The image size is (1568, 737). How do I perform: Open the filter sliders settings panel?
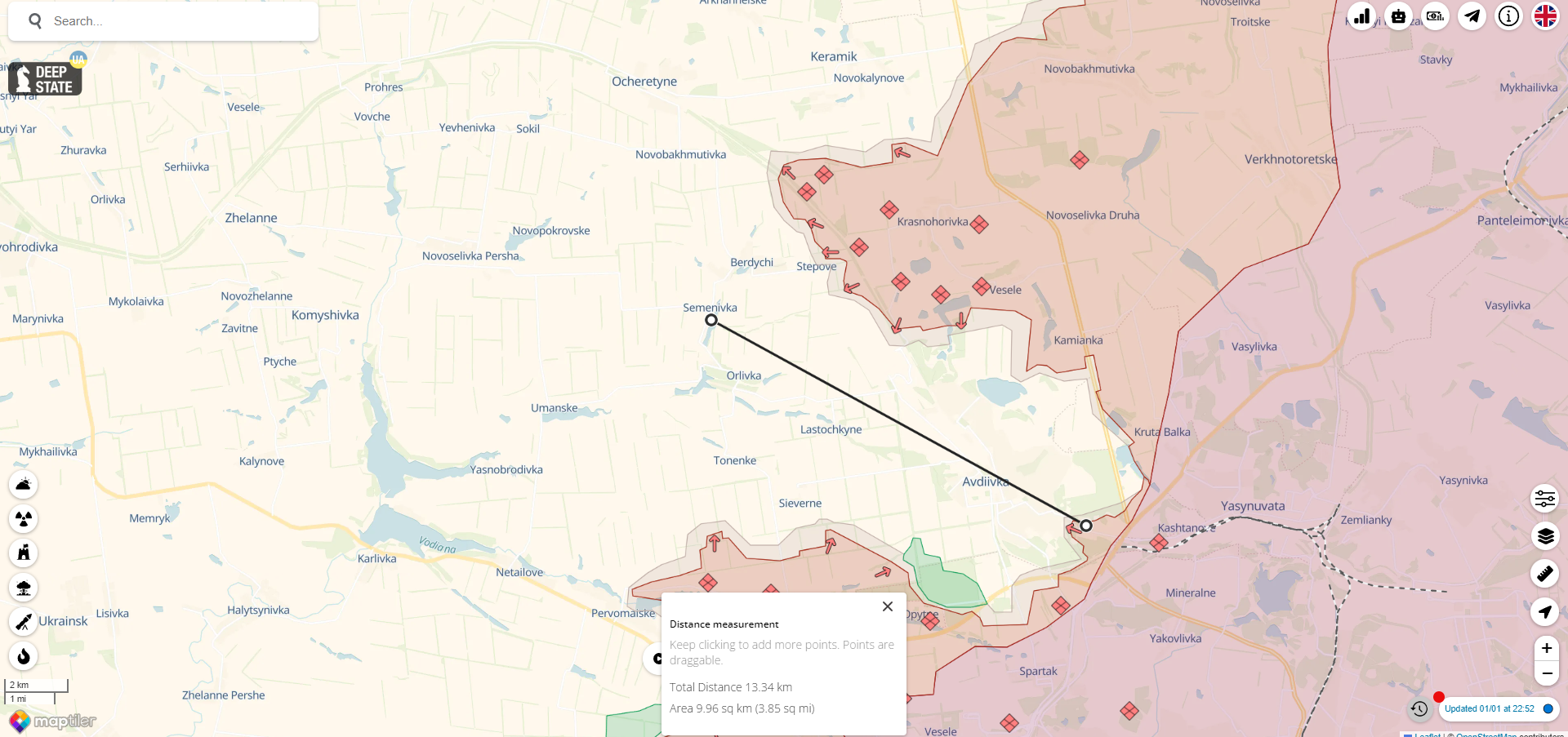tap(1545, 498)
